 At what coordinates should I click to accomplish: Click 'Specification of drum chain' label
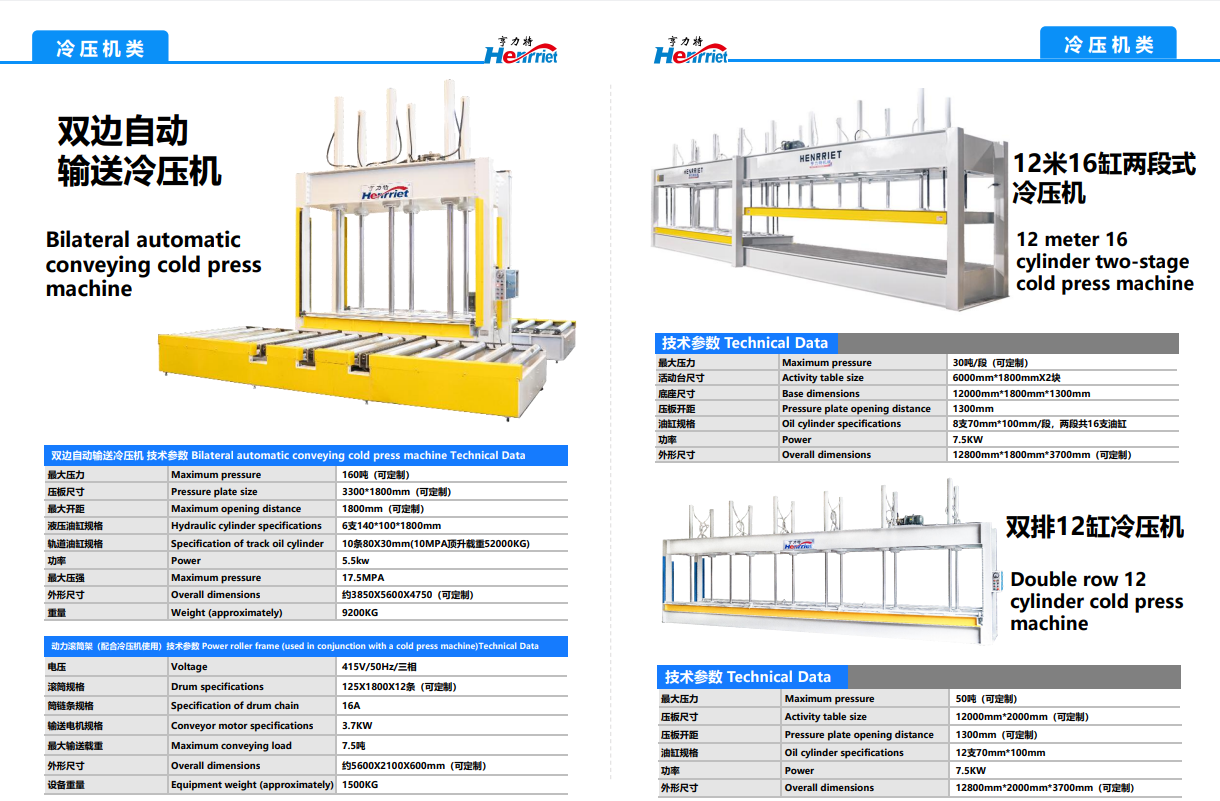[x=234, y=706]
